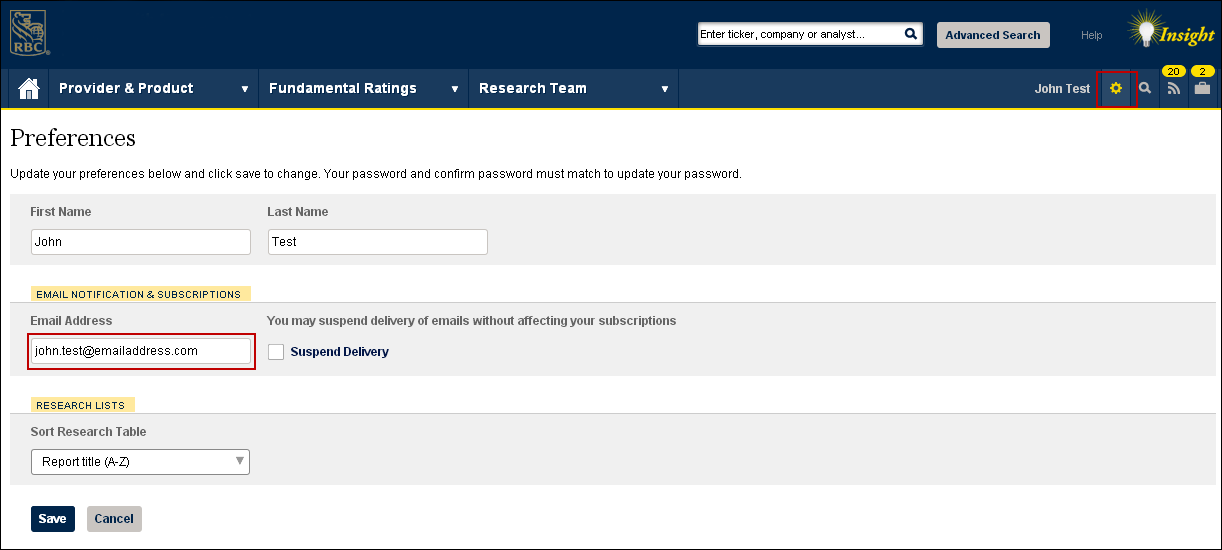Screen dimensions: 1222x550
Task: Click the magnifier icon in the navigation bar
Action: tap(1145, 89)
